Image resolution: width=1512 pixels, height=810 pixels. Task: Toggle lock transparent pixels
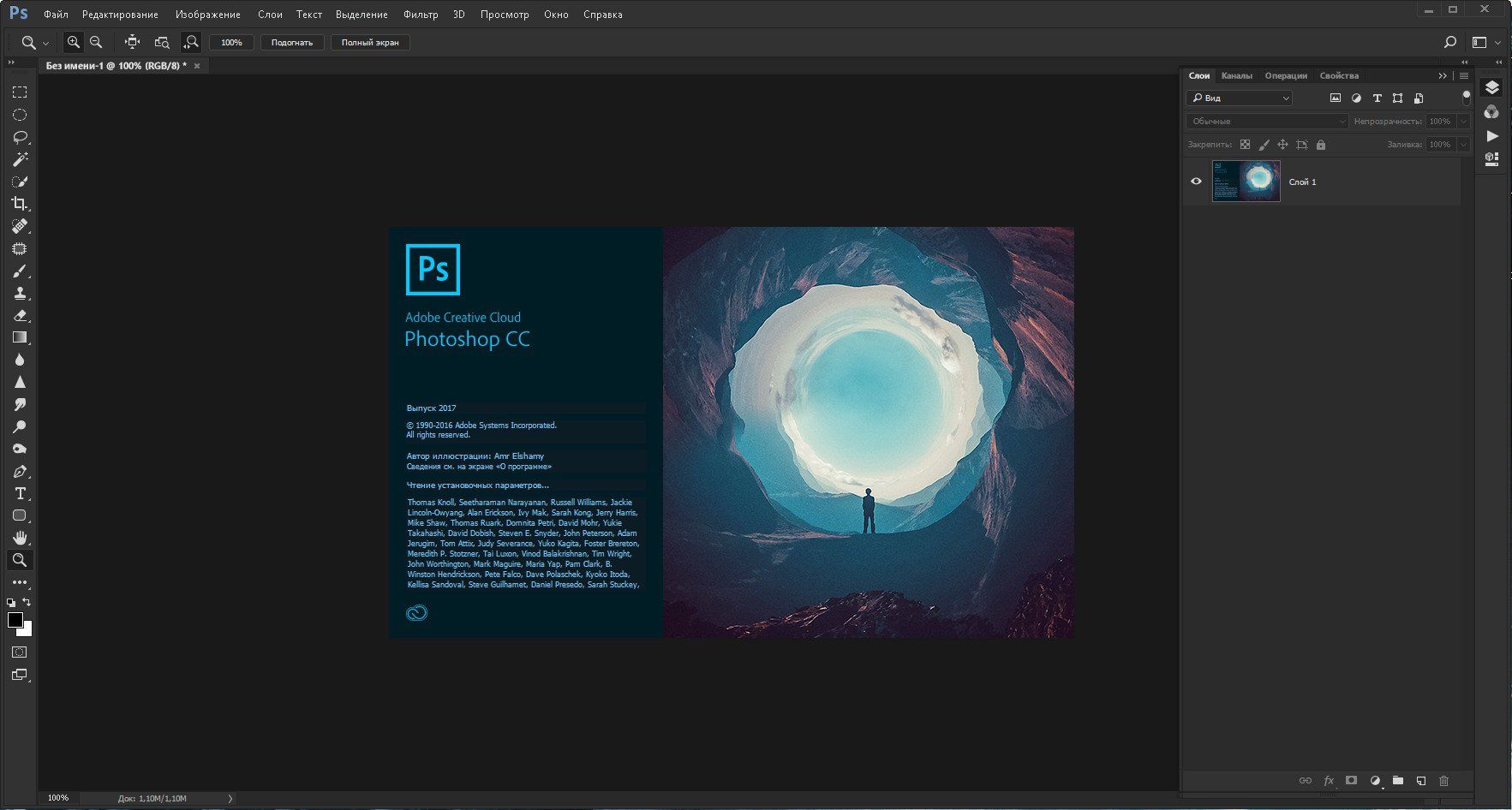pyautogui.click(x=1245, y=145)
